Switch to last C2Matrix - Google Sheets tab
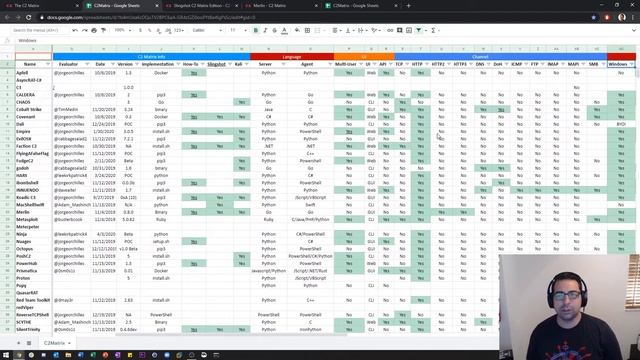 [x=361, y=6]
